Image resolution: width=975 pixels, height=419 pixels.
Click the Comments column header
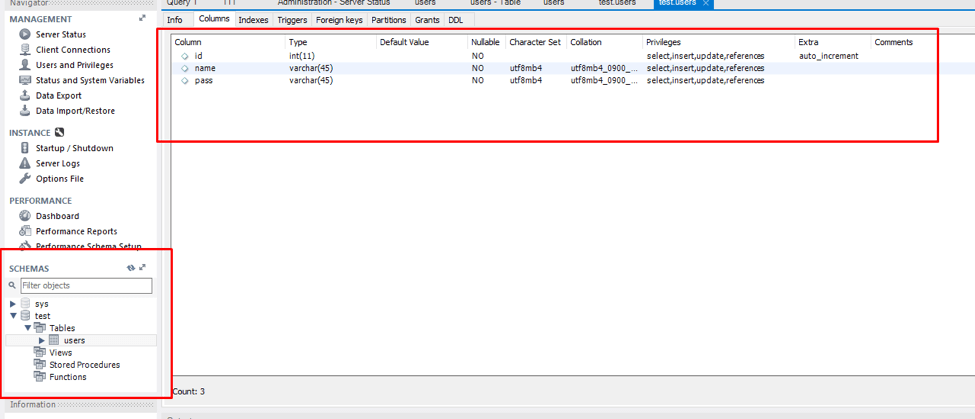tap(894, 42)
